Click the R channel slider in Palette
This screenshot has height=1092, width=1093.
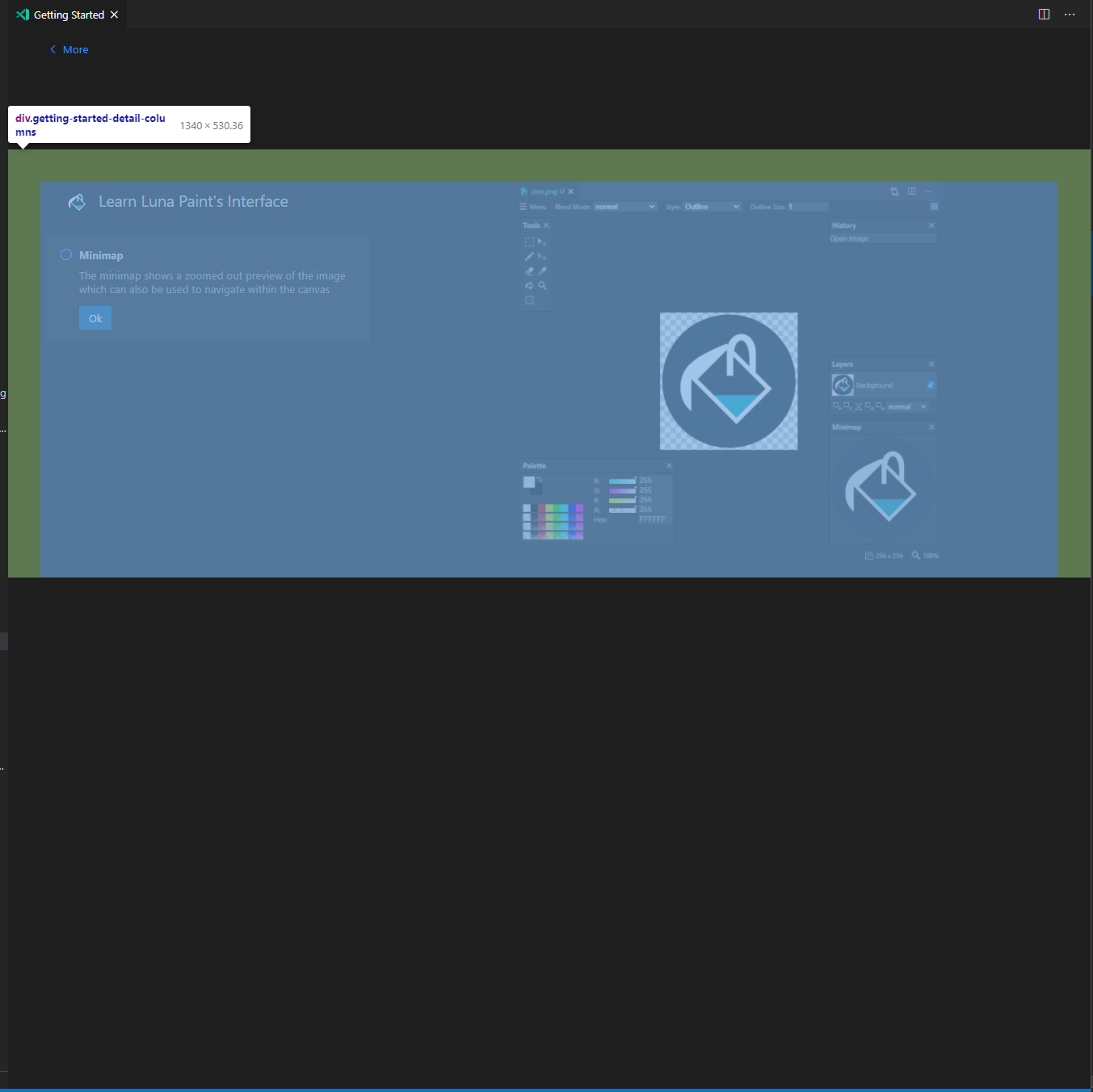point(622,481)
